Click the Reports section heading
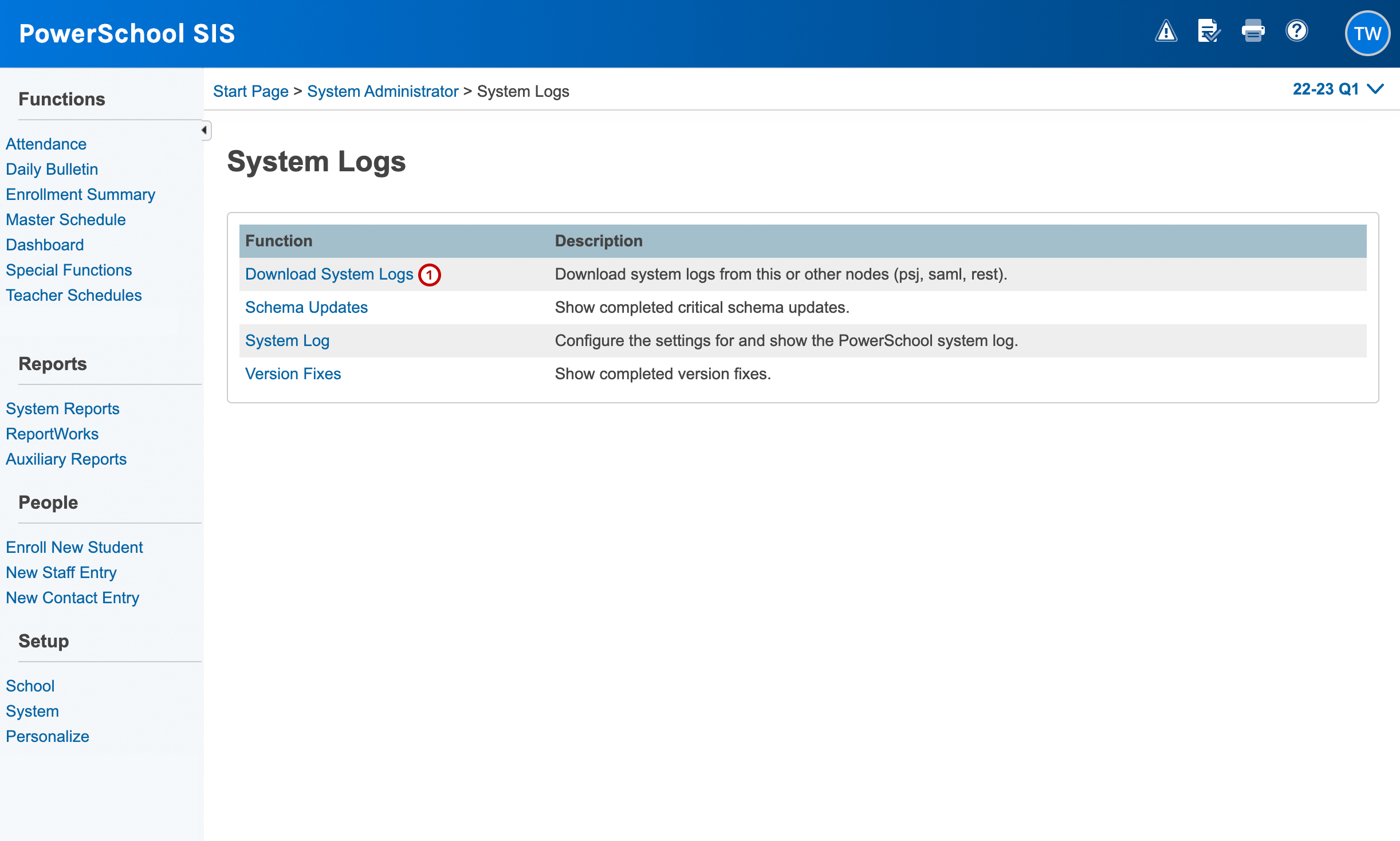 (53, 364)
